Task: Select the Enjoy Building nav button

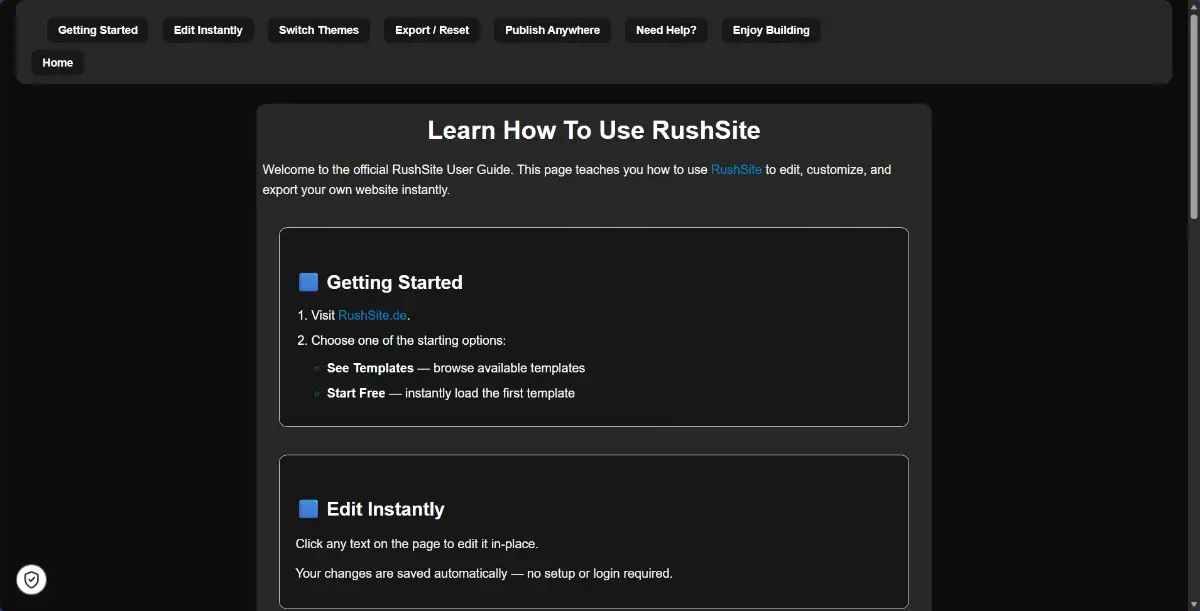Action: 771,30
